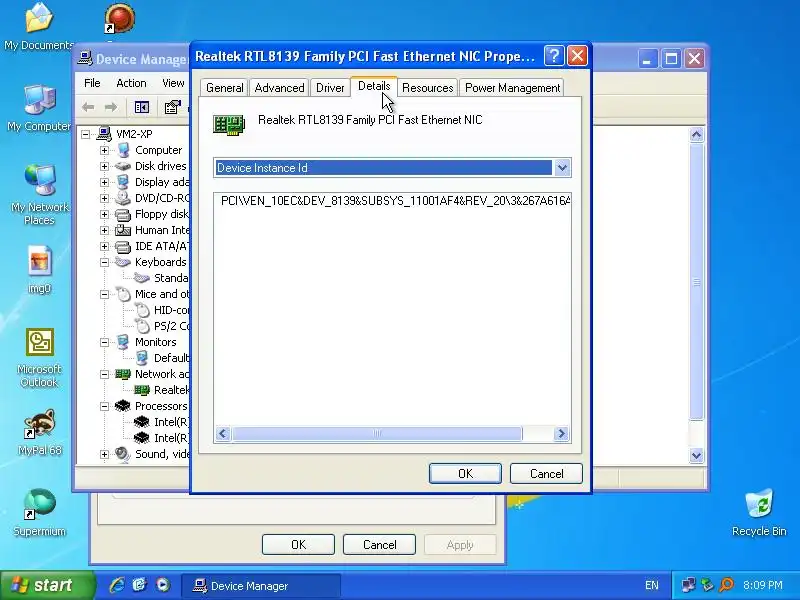Open Device Manager View menu

(173, 83)
